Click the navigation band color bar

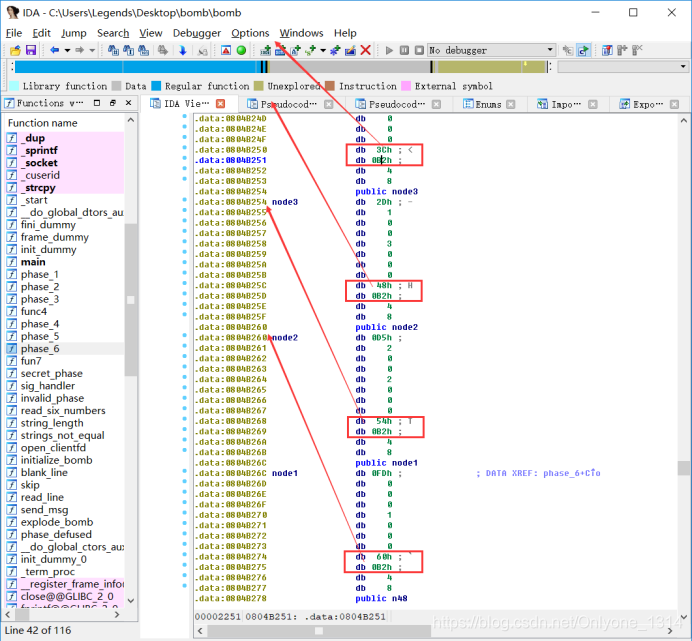(280, 67)
